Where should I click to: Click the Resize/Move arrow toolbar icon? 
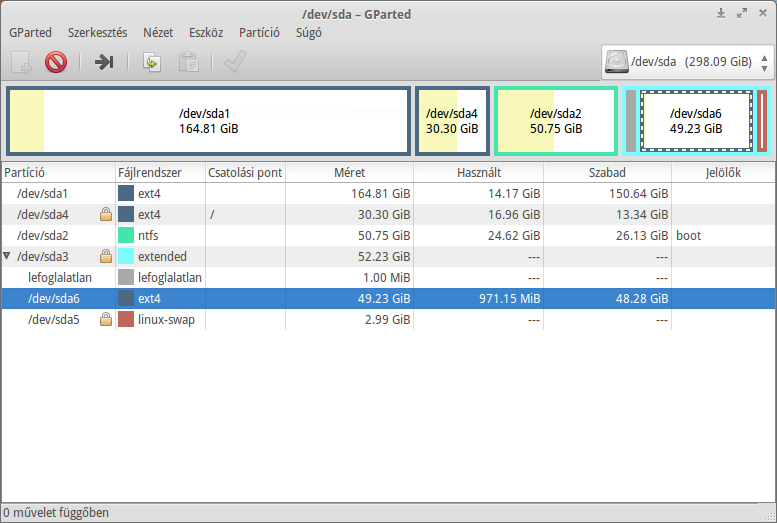104,62
